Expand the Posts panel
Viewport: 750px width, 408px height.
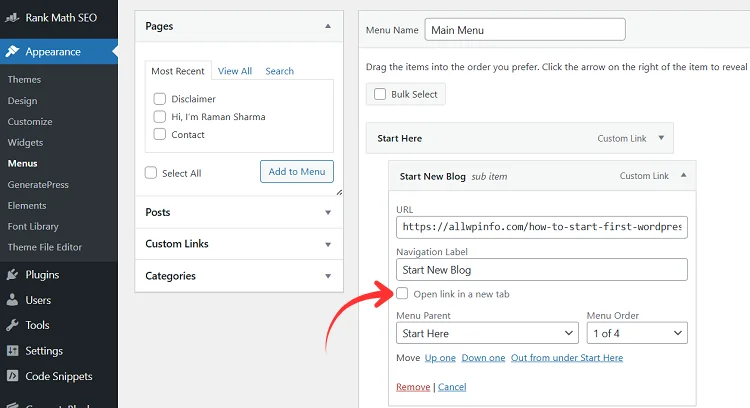pos(328,212)
